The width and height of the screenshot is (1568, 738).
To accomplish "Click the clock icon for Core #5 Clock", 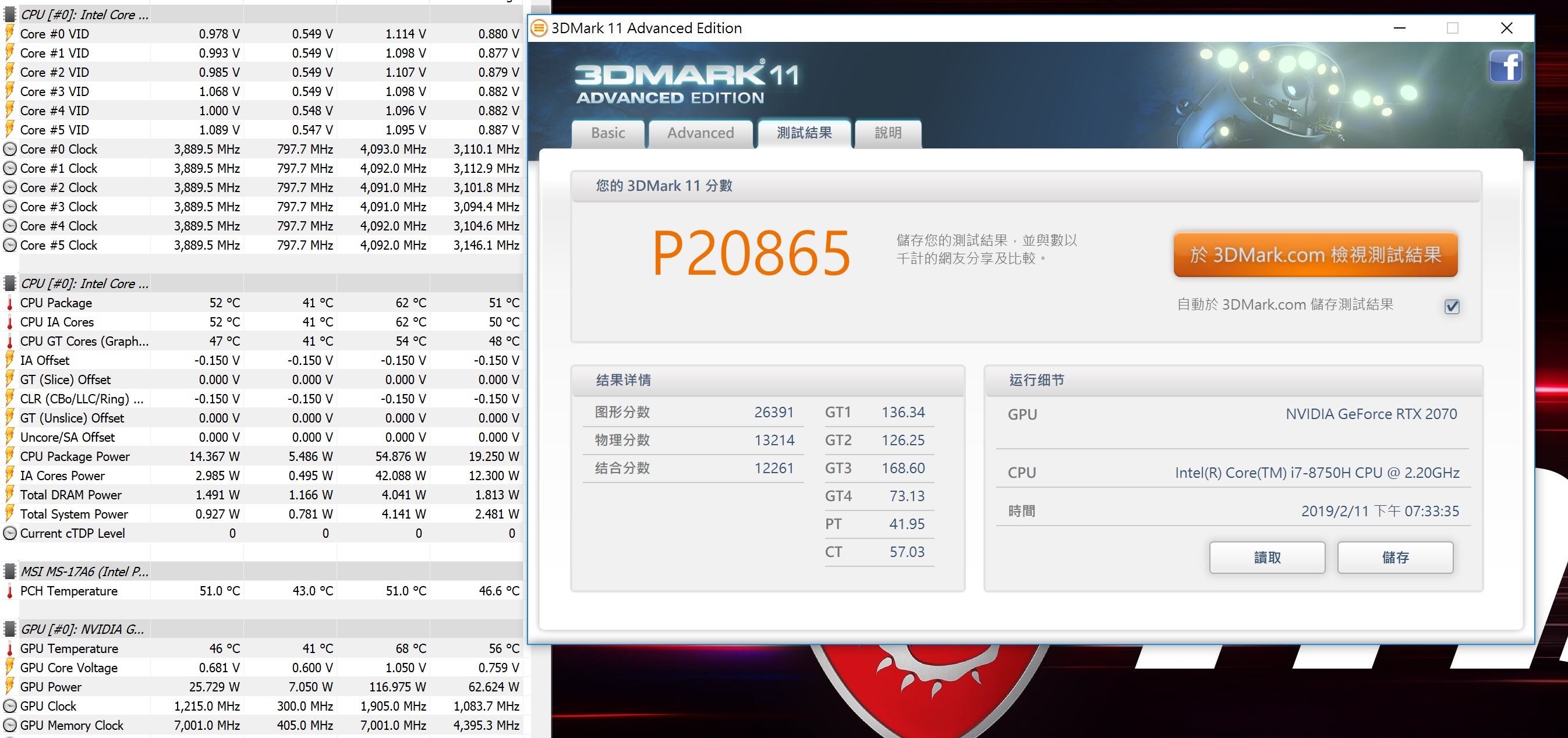I will click(x=10, y=245).
